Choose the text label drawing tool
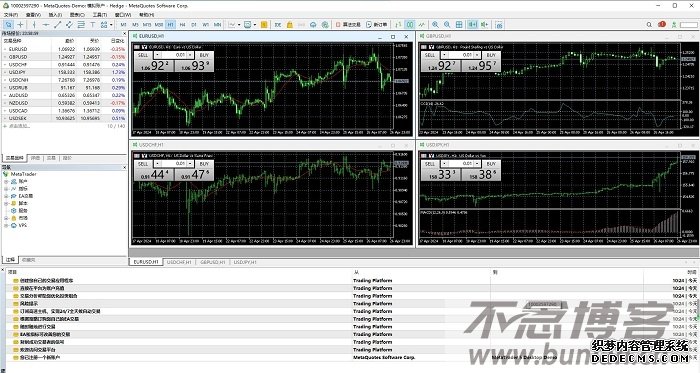The height and width of the screenshot is (373, 700). click(x=92, y=25)
